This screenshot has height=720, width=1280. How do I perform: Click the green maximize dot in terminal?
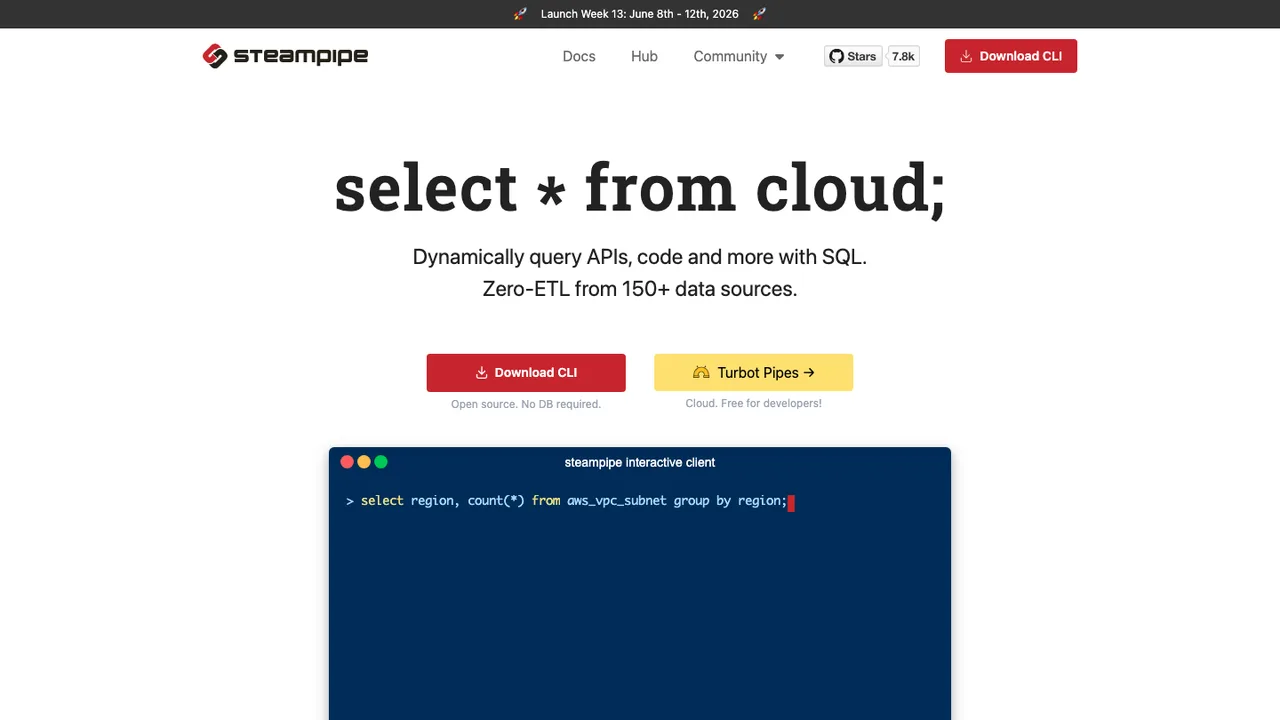point(380,462)
